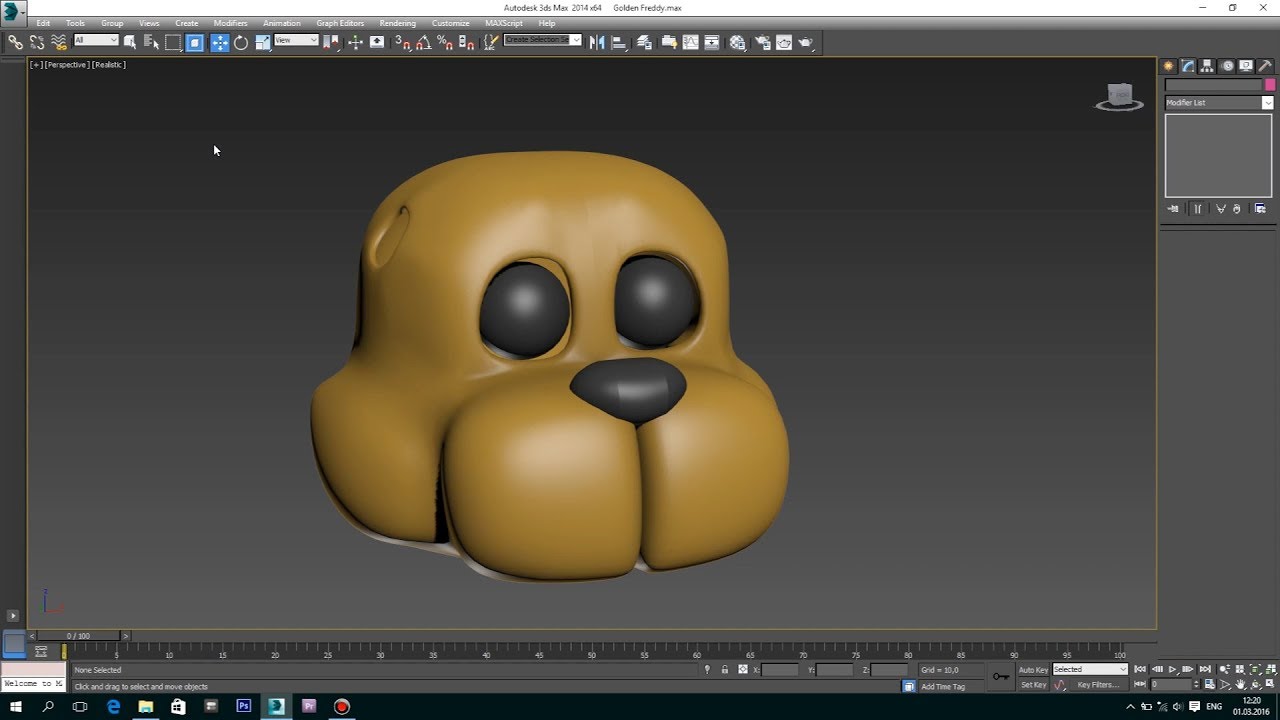
Task: Select the Bind to Space Warp tool
Action: [x=59, y=42]
